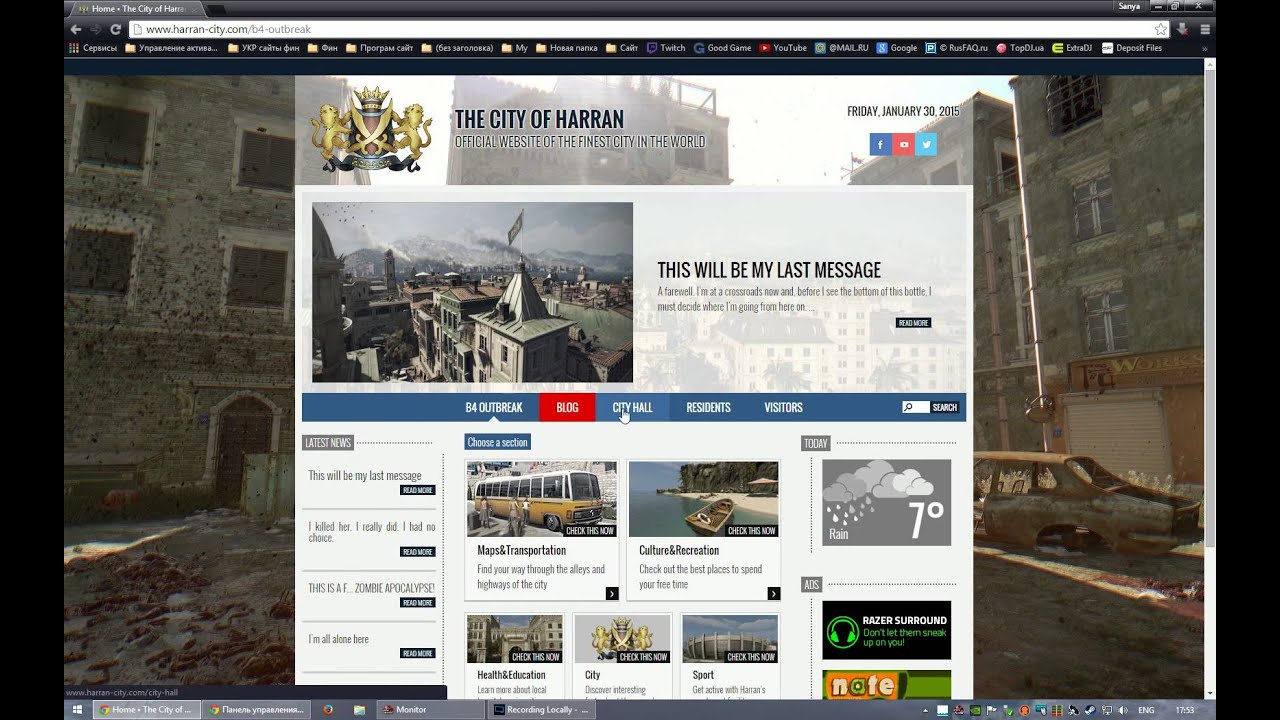1280x720 pixels.
Task: Bookmark this page with the star icon
Action: click(x=1160, y=29)
